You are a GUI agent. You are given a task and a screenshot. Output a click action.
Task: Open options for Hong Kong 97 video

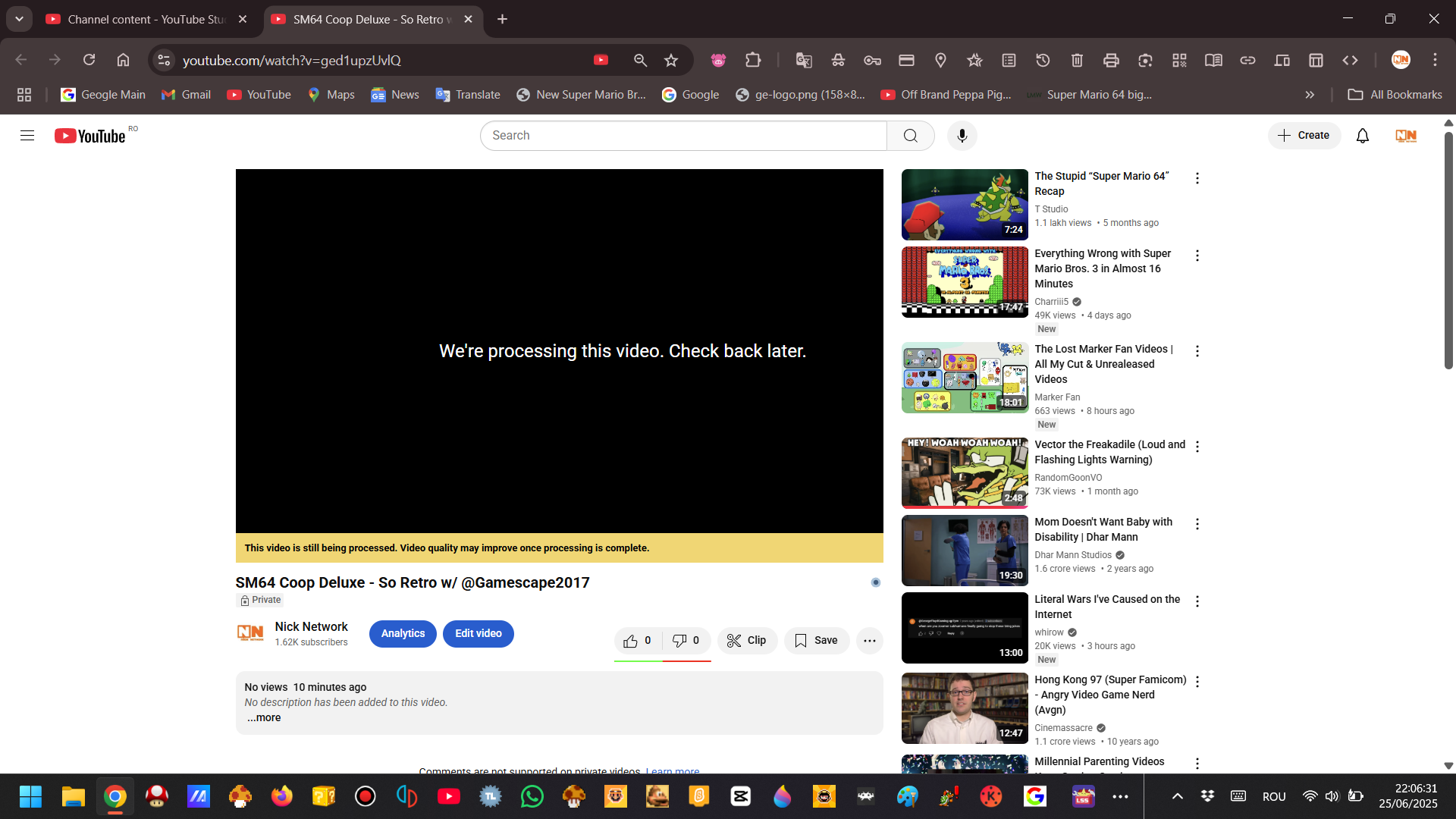1197,682
